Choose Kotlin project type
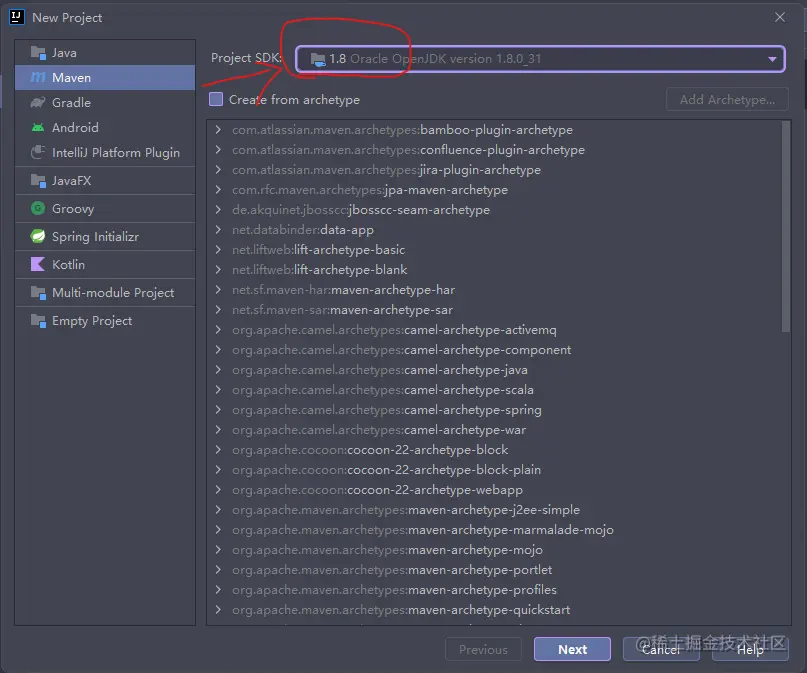 tap(105, 264)
